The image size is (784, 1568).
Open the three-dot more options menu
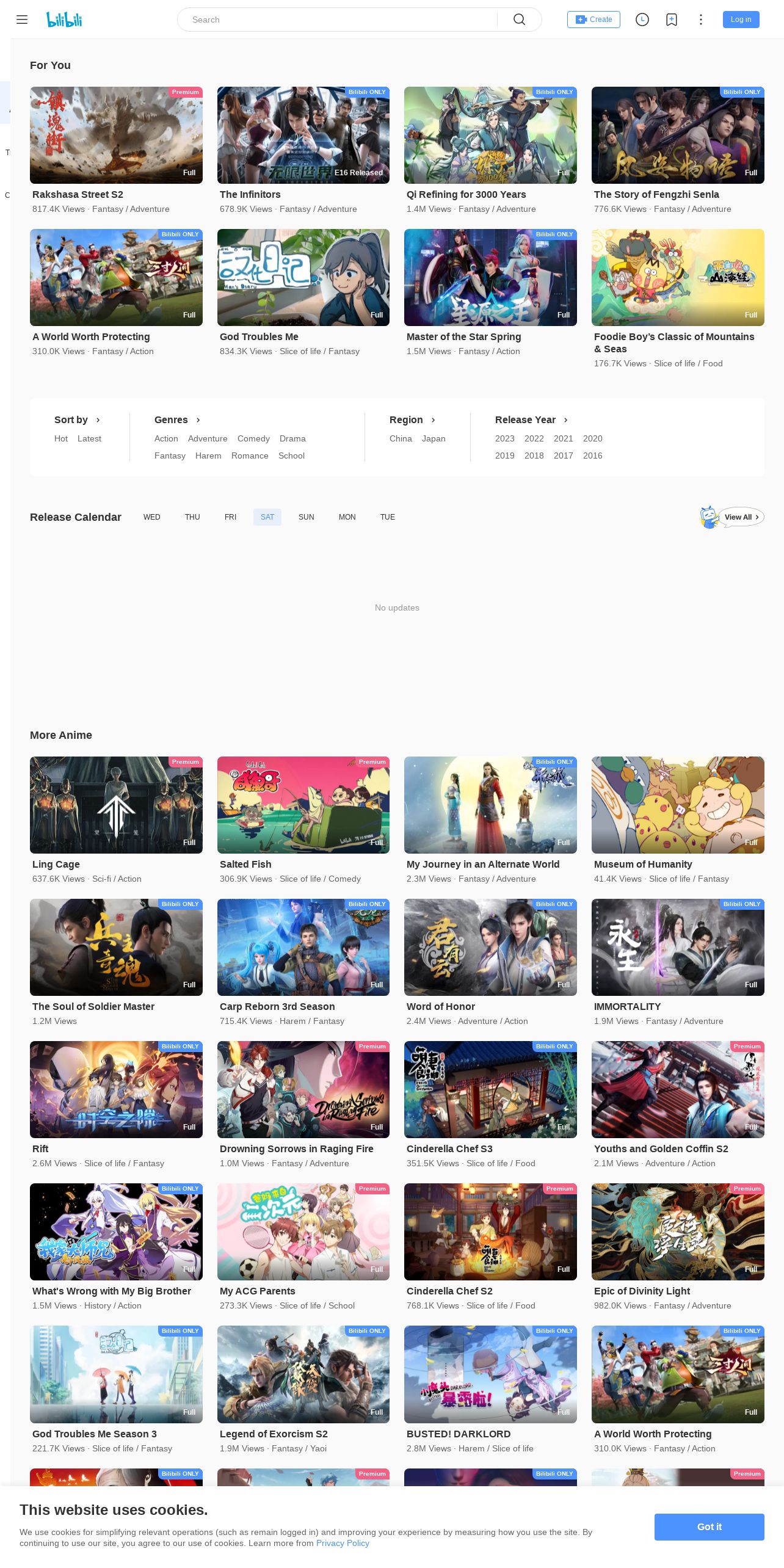[x=701, y=20]
